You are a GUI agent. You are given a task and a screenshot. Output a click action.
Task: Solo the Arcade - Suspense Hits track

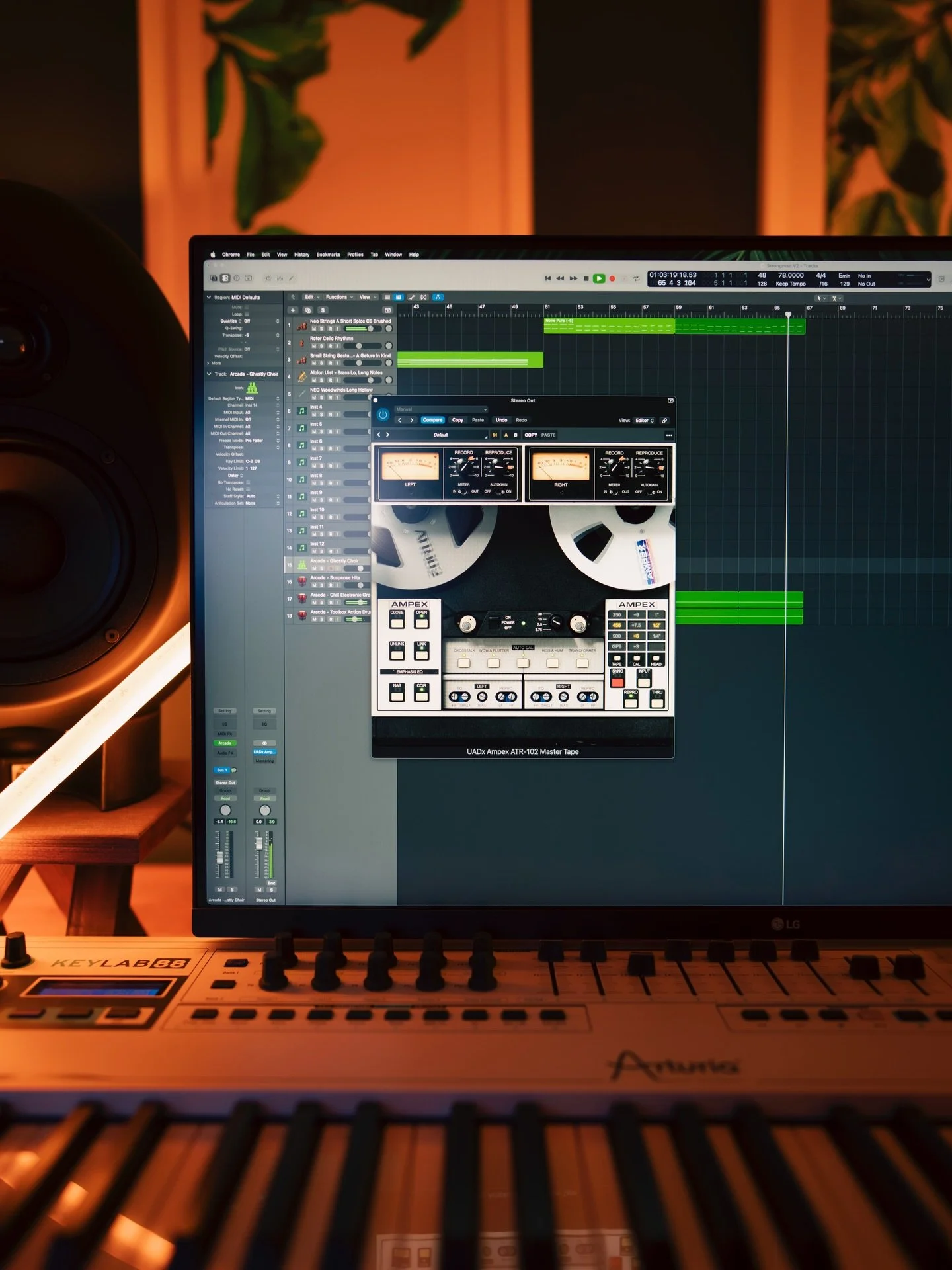322,585
